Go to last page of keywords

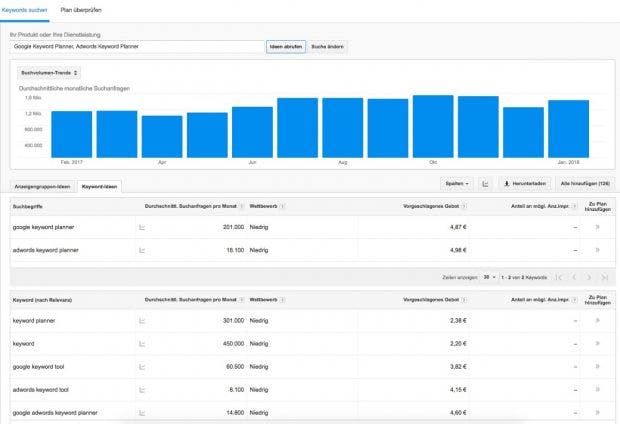click(604, 277)
